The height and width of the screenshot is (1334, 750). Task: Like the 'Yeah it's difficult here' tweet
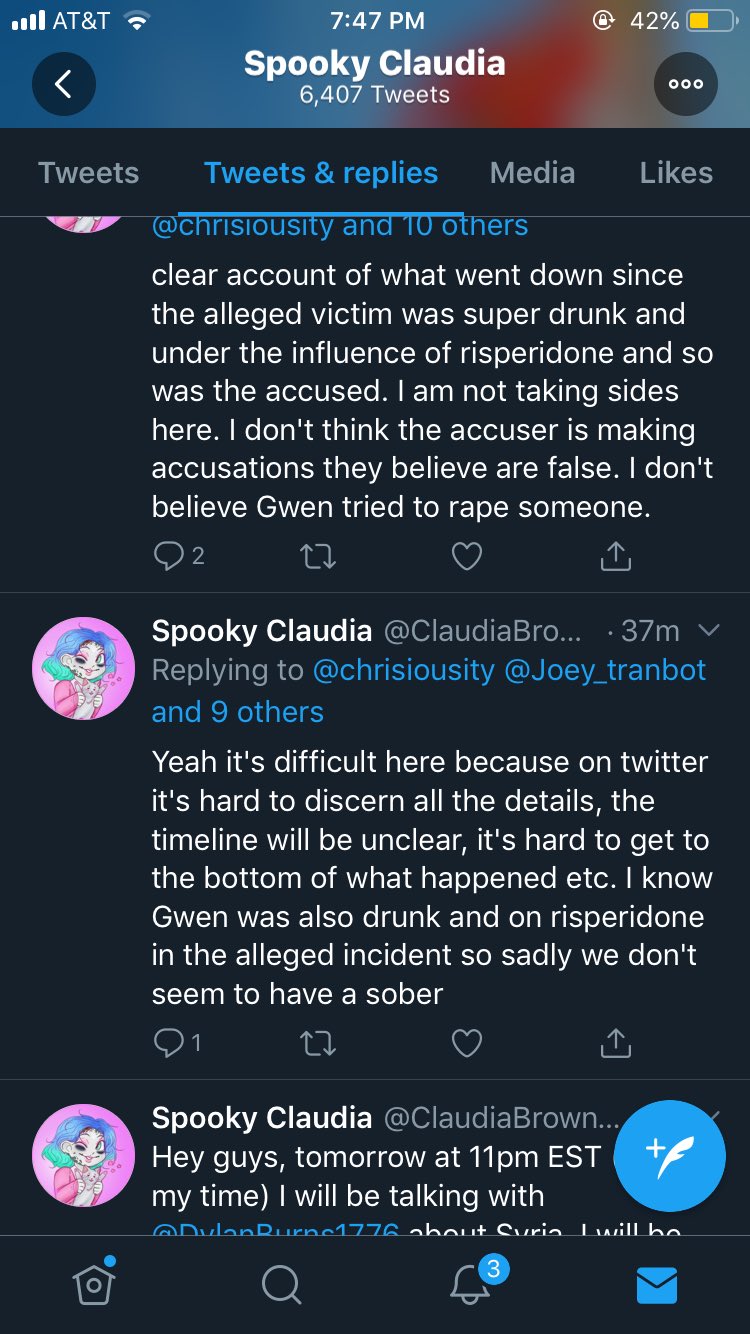[x=467, y=1043]
